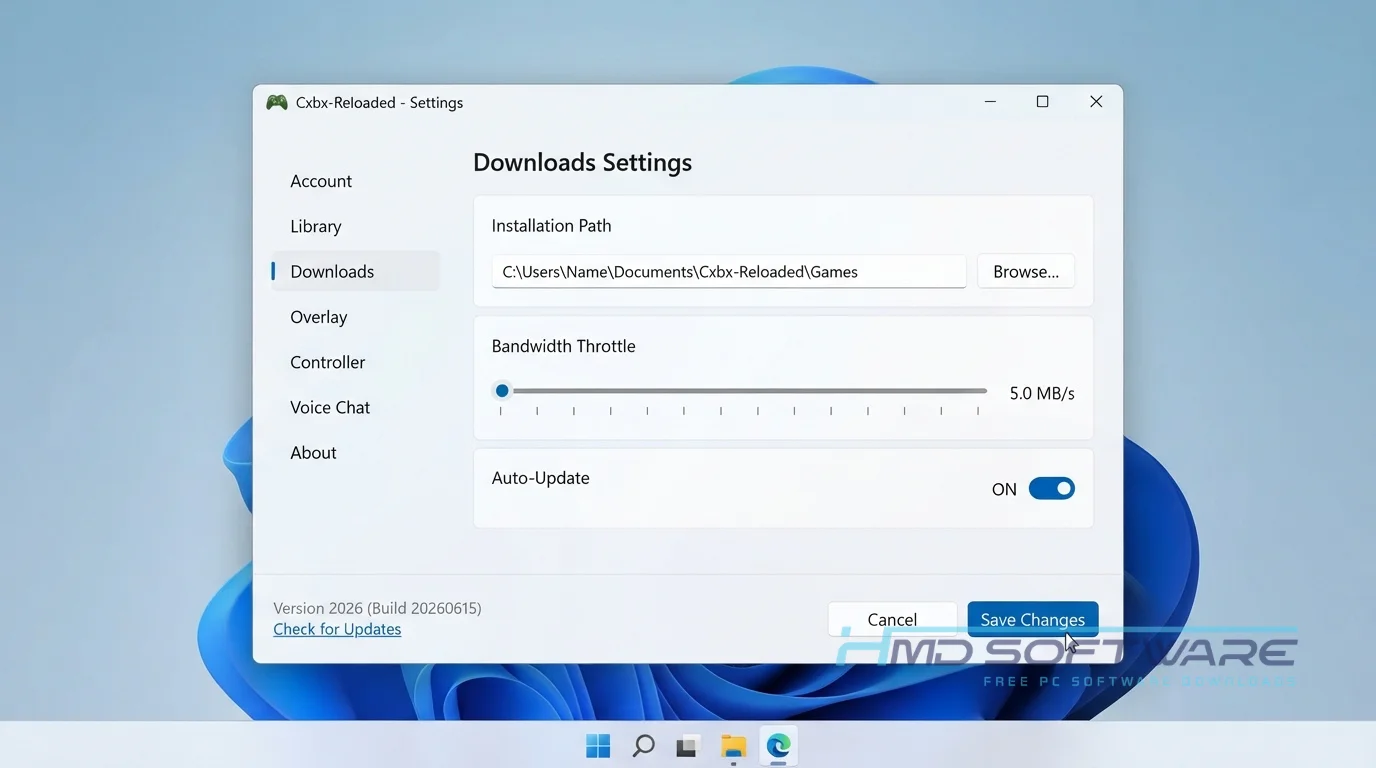Click the Check for Updates link
1376x768 pixels.
[337, 629]
